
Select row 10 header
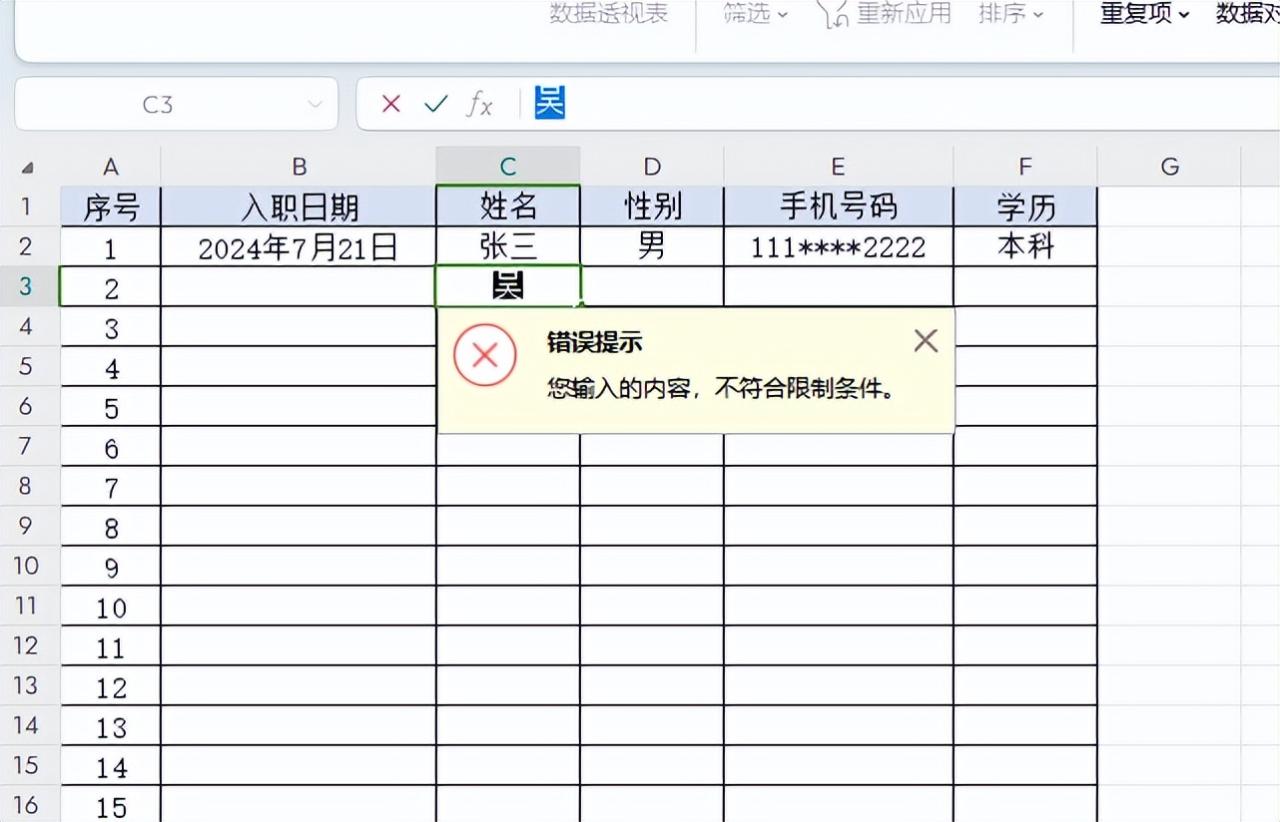pyautogui.click(x=27, y=566)
